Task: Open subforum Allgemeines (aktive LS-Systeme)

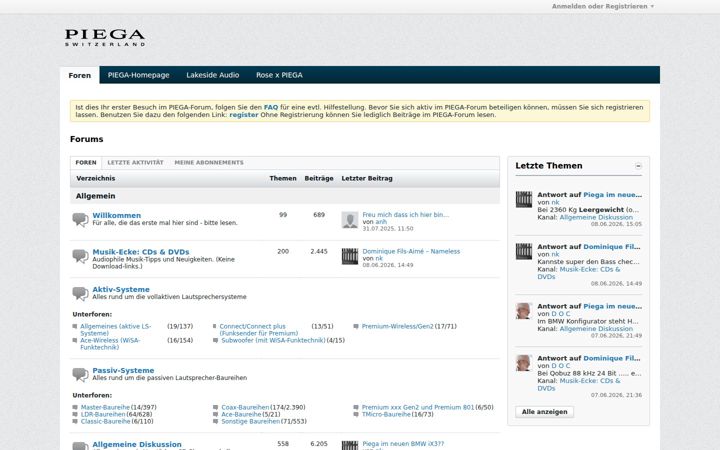Action: (x=116, y=330)
